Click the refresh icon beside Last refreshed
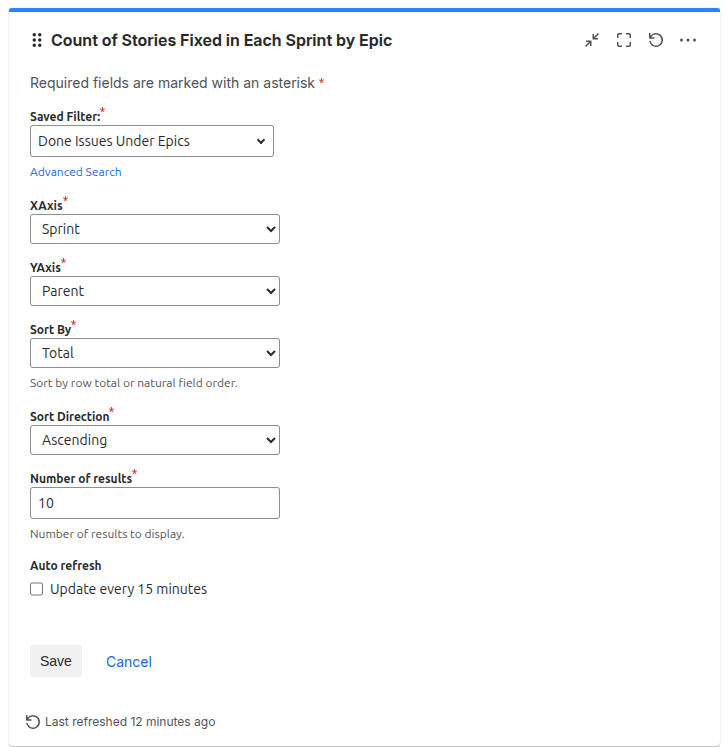728x747 pixels. (x=33, y=722)
